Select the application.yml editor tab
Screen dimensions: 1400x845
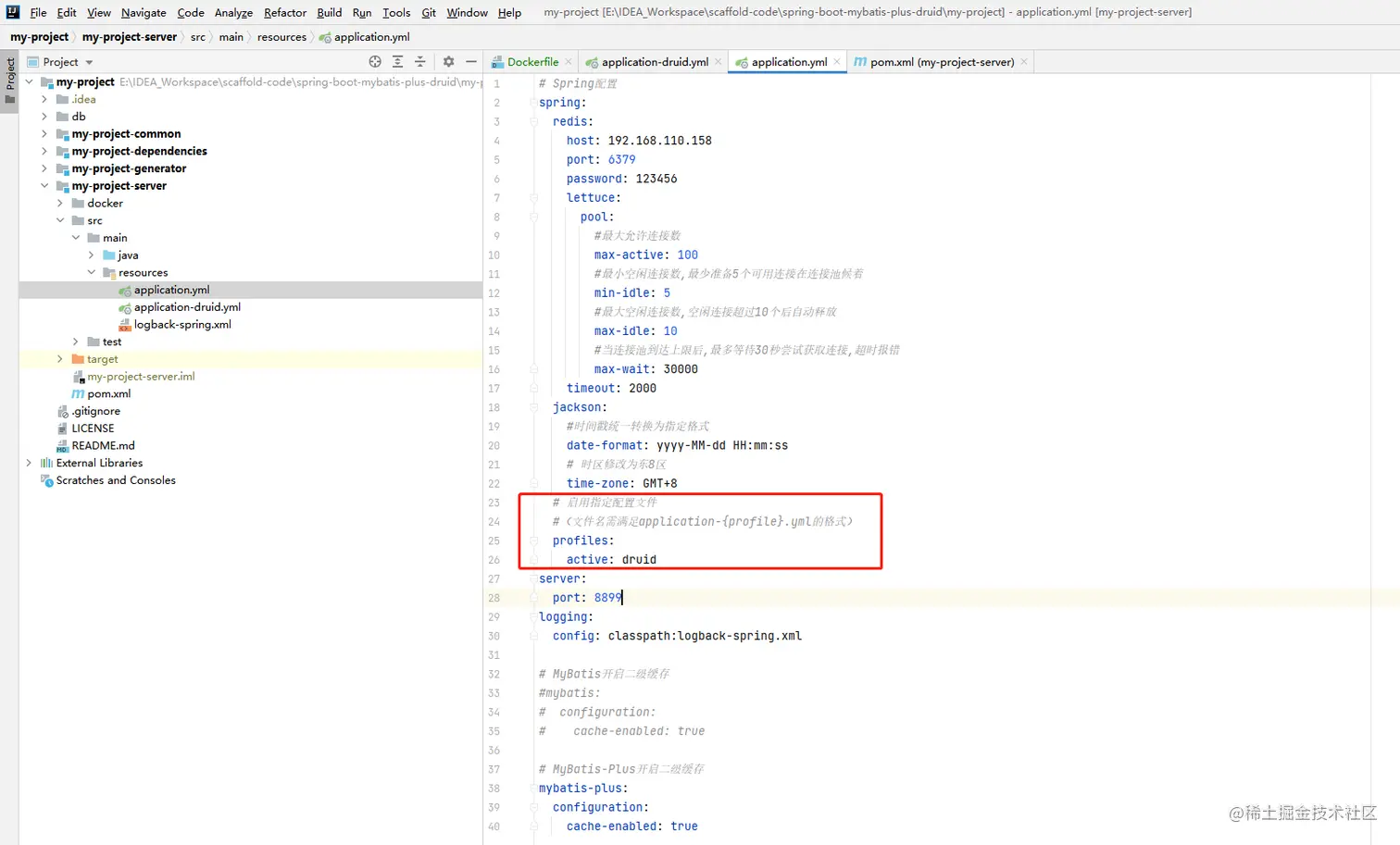point(789,62)
